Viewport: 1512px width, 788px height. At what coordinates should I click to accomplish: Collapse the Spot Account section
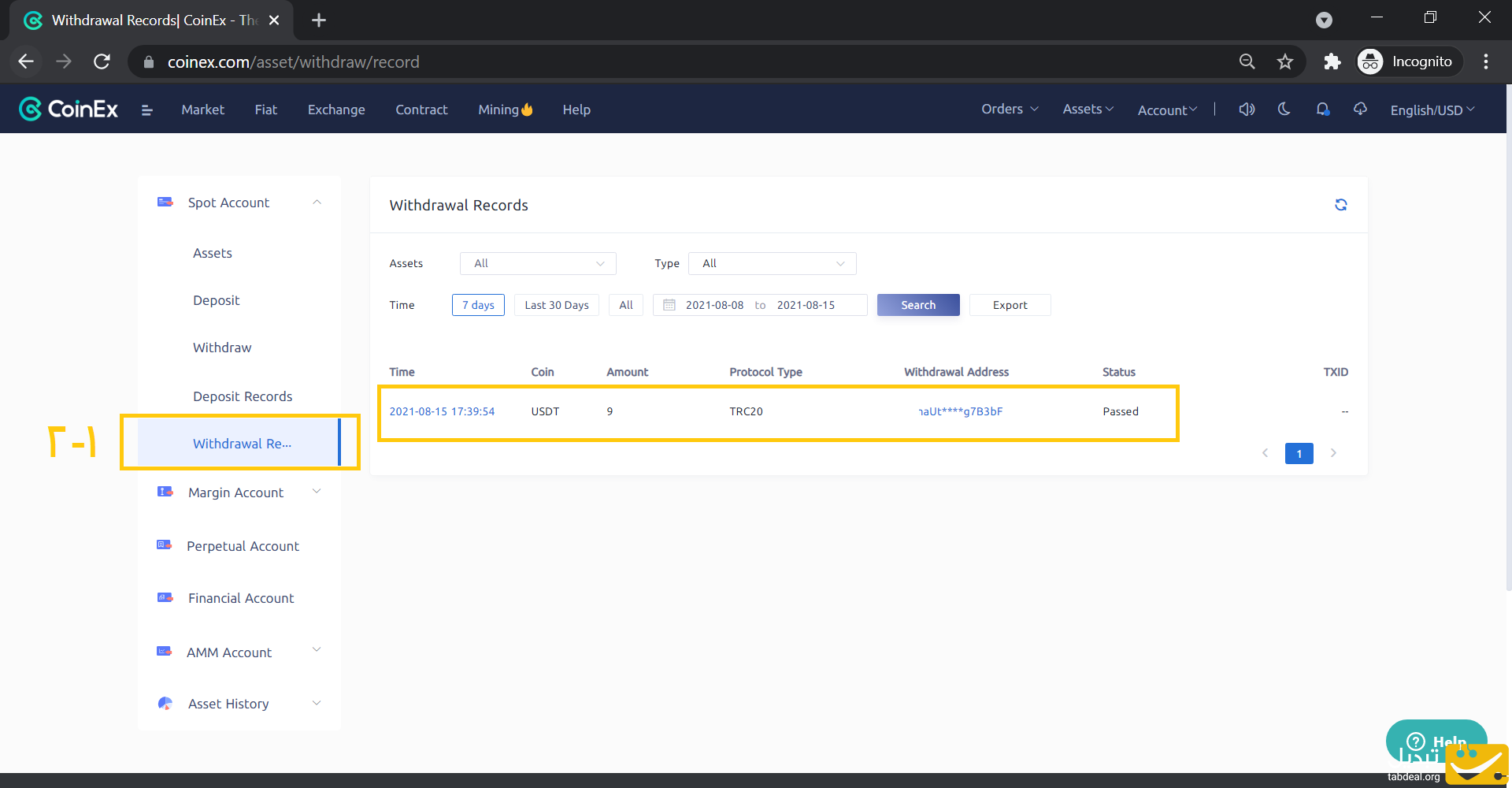[x=317, y=203]
